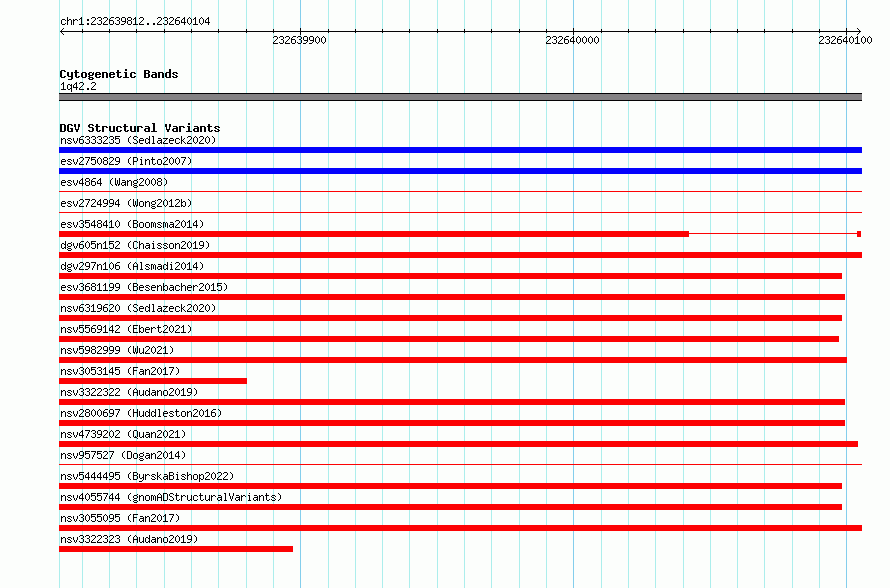The image size is (890, 588).
Task: Click the short red bar of nsv3053145
Action: coord(153,381)
